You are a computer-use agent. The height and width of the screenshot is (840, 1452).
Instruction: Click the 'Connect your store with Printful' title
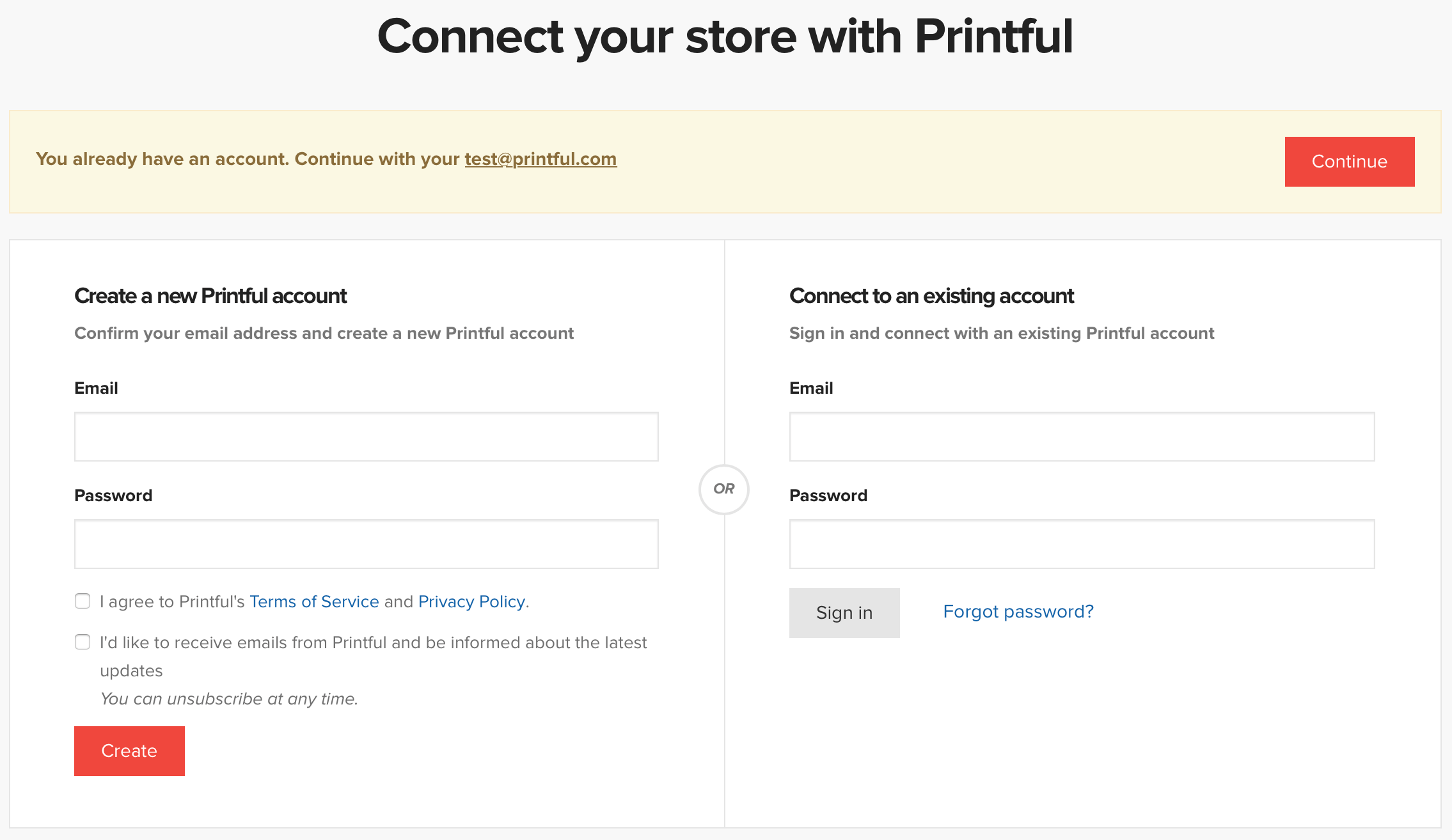(x=725, y=36)
